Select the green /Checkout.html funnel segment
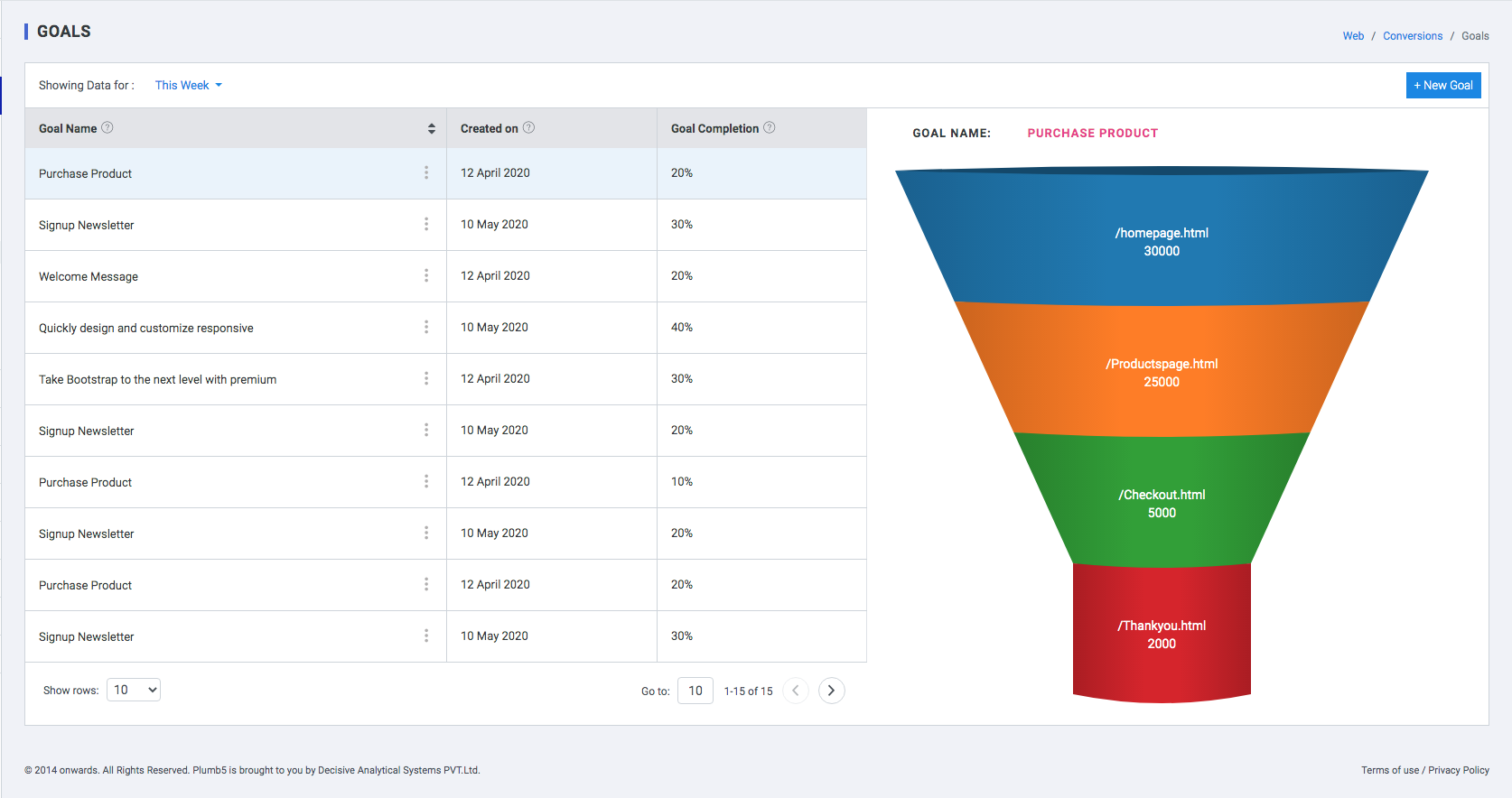Image resolution: width=1512 pixels, height=798 pixels. point(1162,501)
